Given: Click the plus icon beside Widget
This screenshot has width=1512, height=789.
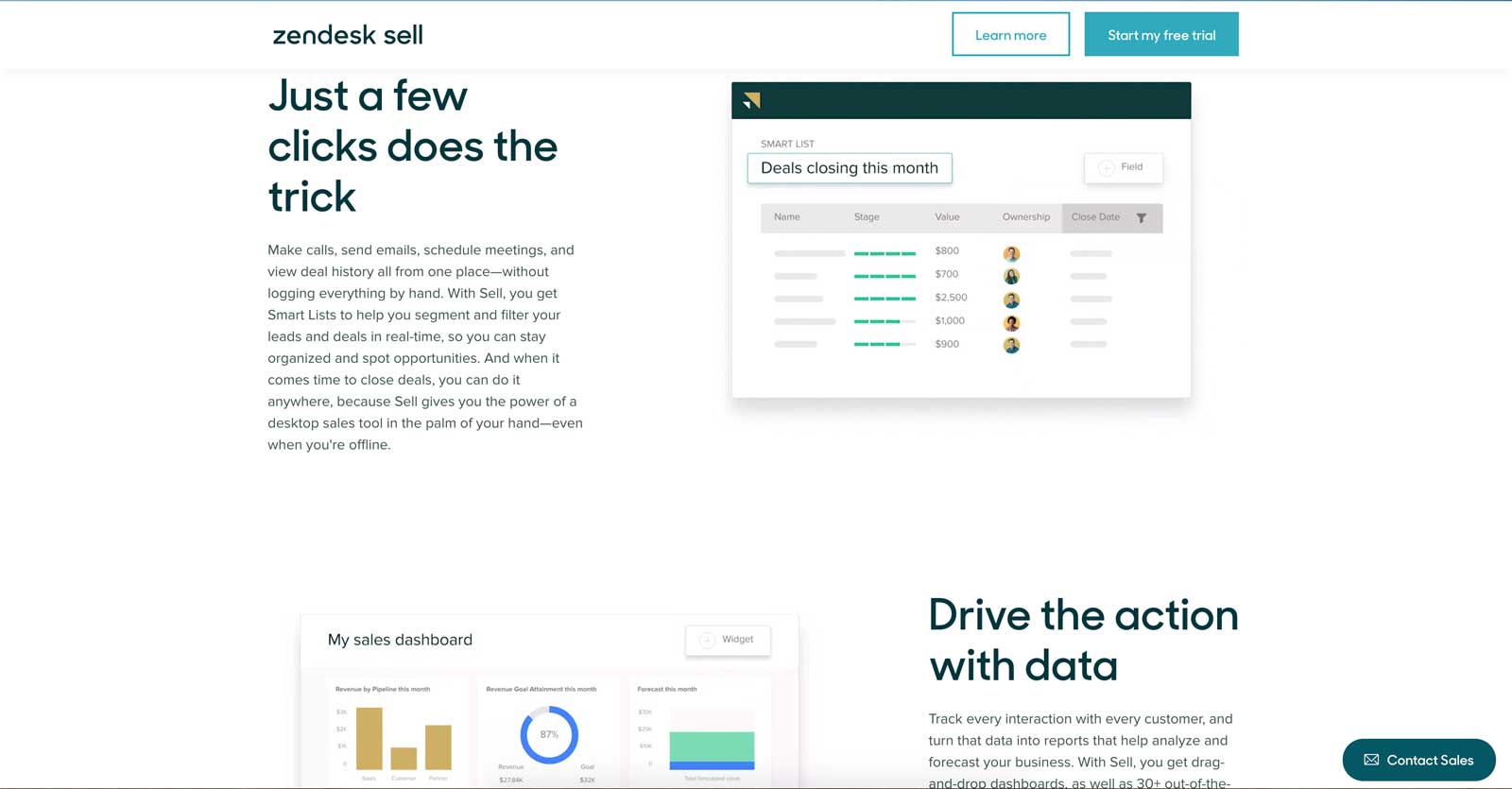Looking at the screenshot, I should pyautogui.click(x=707, y=641).
